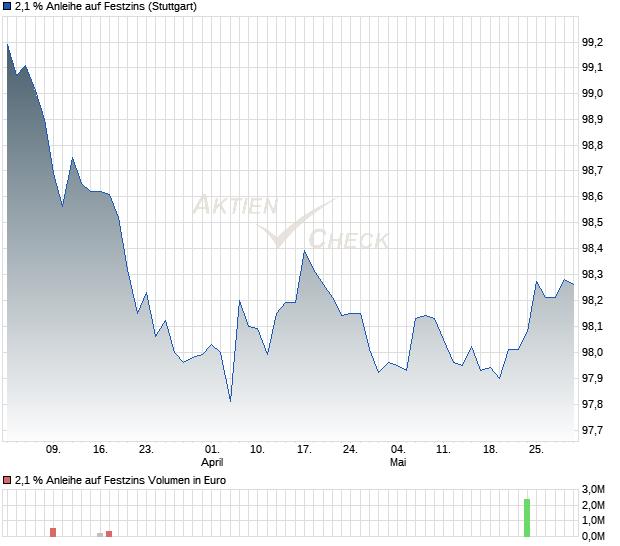Click the '17.' date axis label
Image resolution: width=620 pixels, height=546 pixels.
[x=304, y=450]
